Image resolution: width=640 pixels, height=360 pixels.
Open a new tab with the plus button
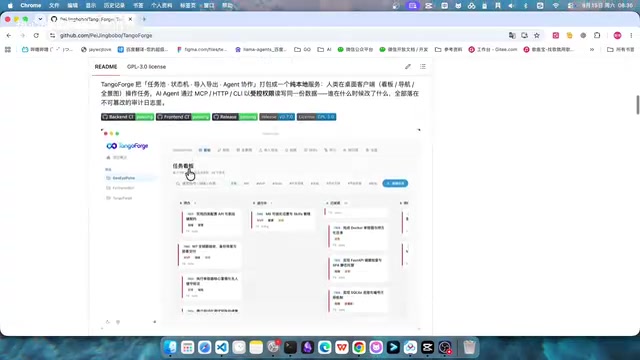click(x=144, y=19)
